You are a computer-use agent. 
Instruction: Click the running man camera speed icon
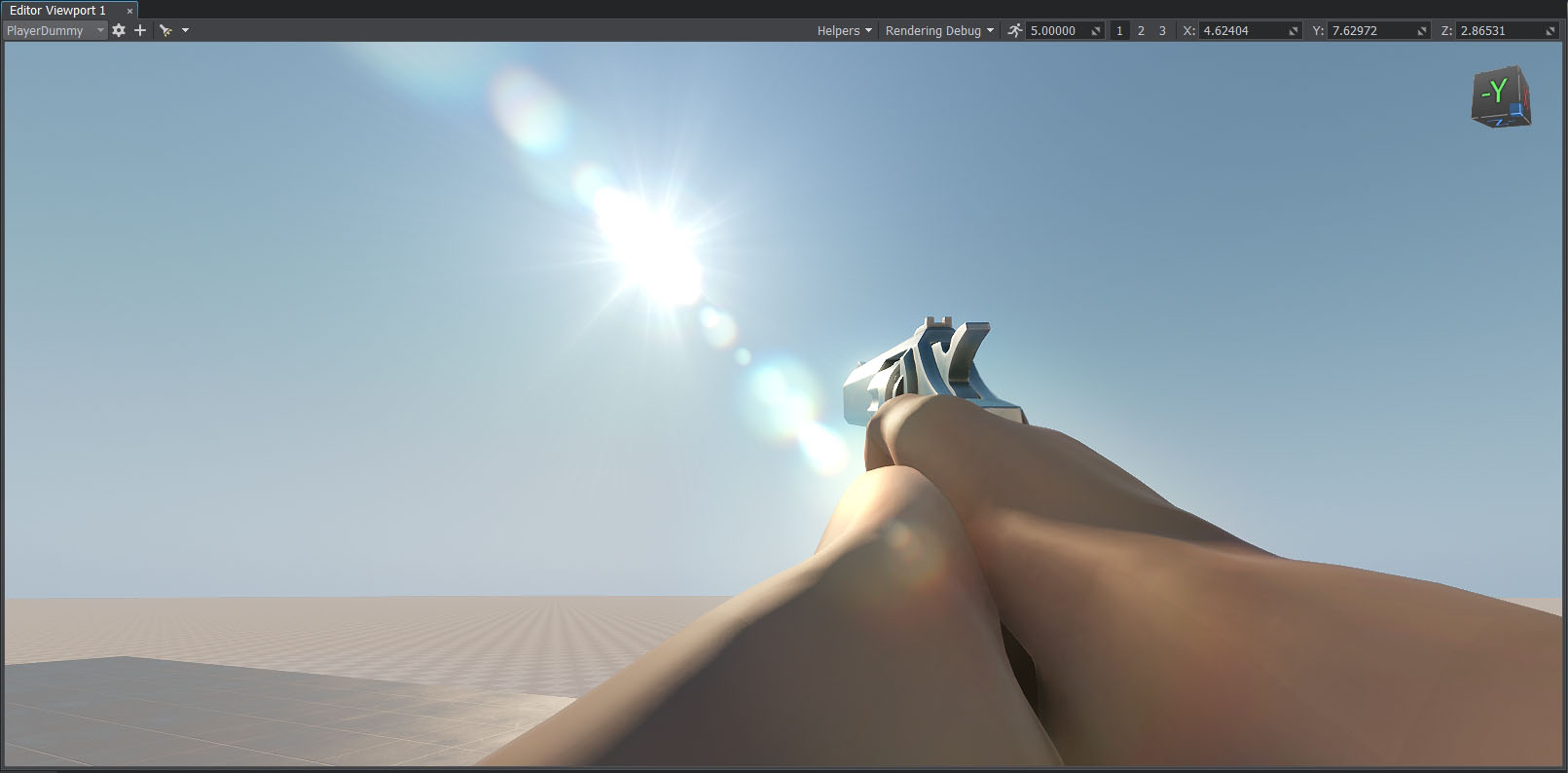[1015, 30]
